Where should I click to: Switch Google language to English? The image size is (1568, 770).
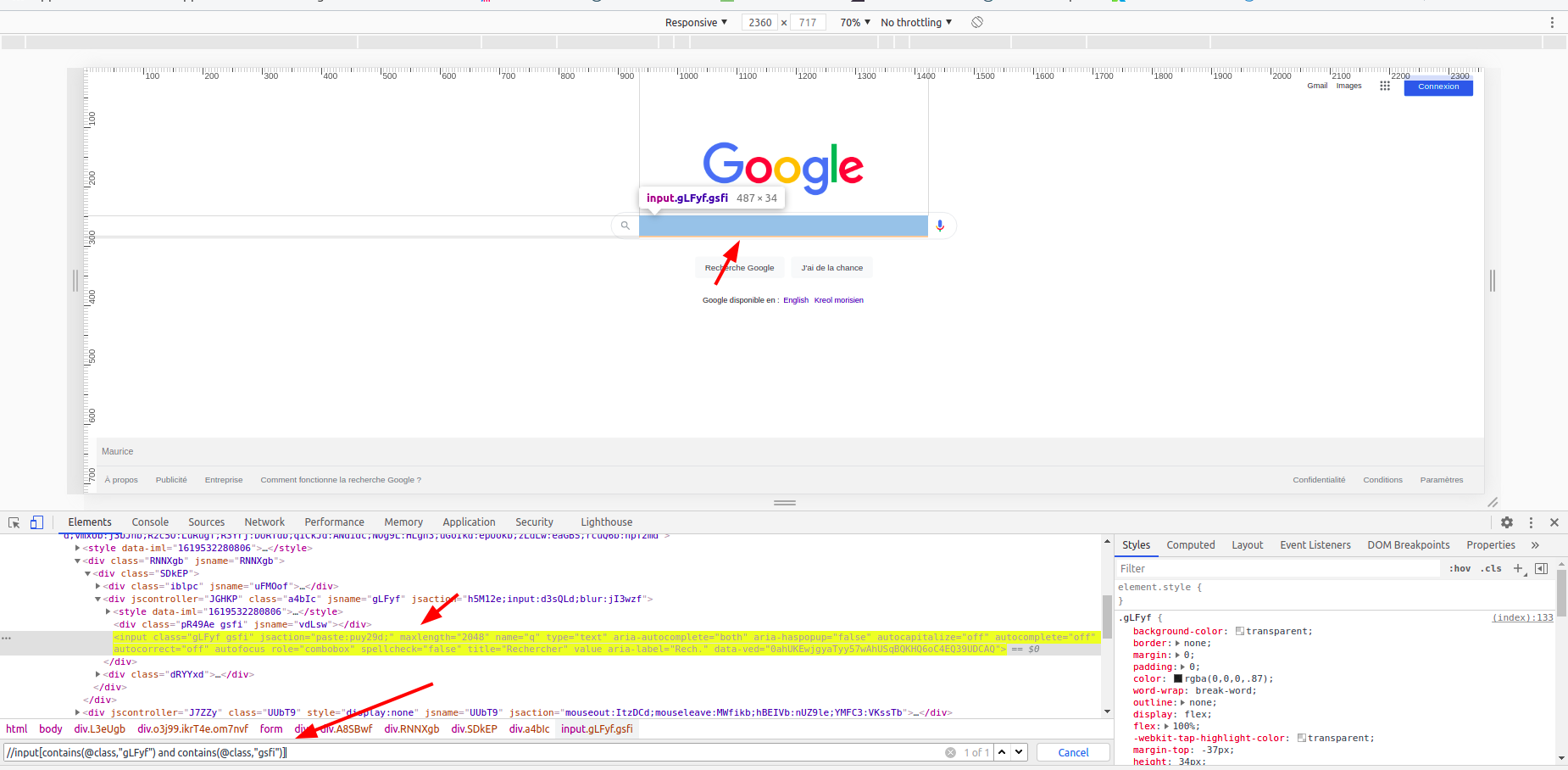point(796,300)
